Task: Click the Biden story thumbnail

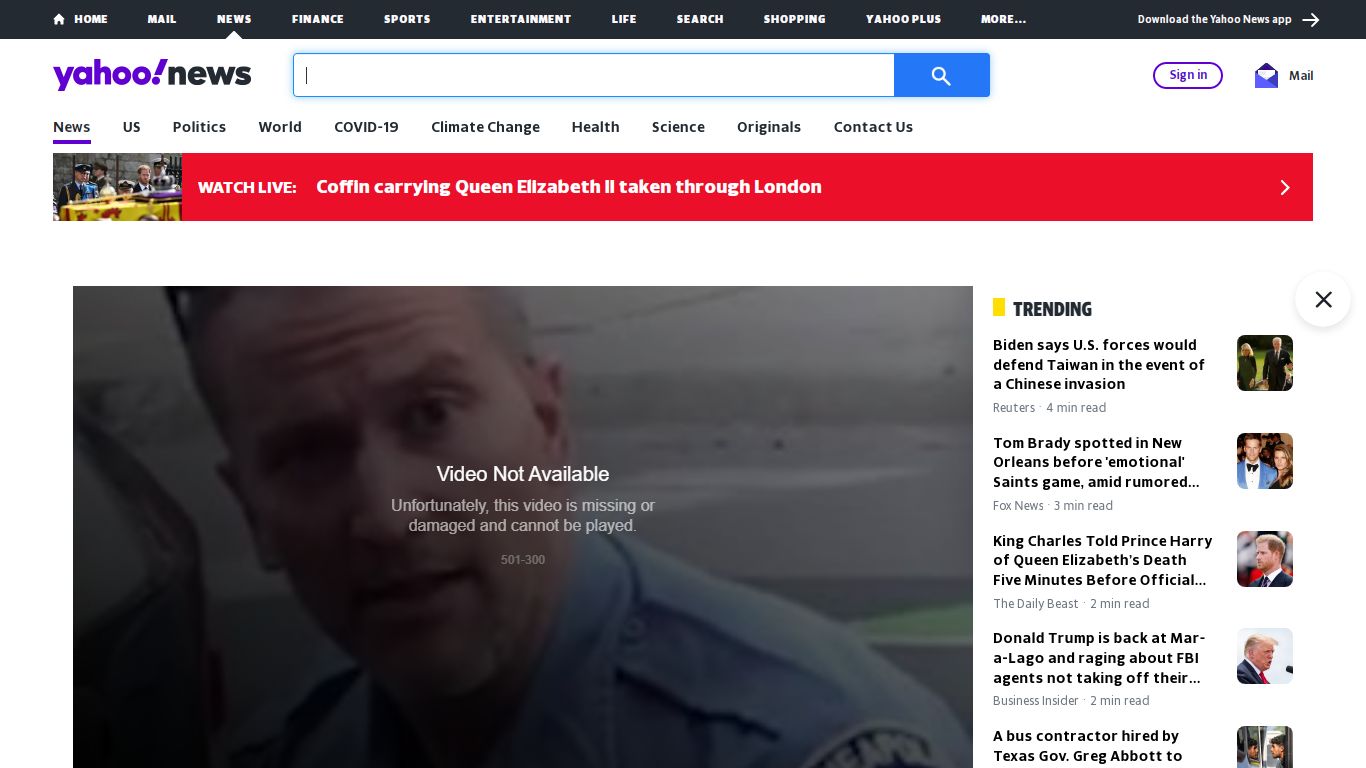Action: tap(1265, 363)
